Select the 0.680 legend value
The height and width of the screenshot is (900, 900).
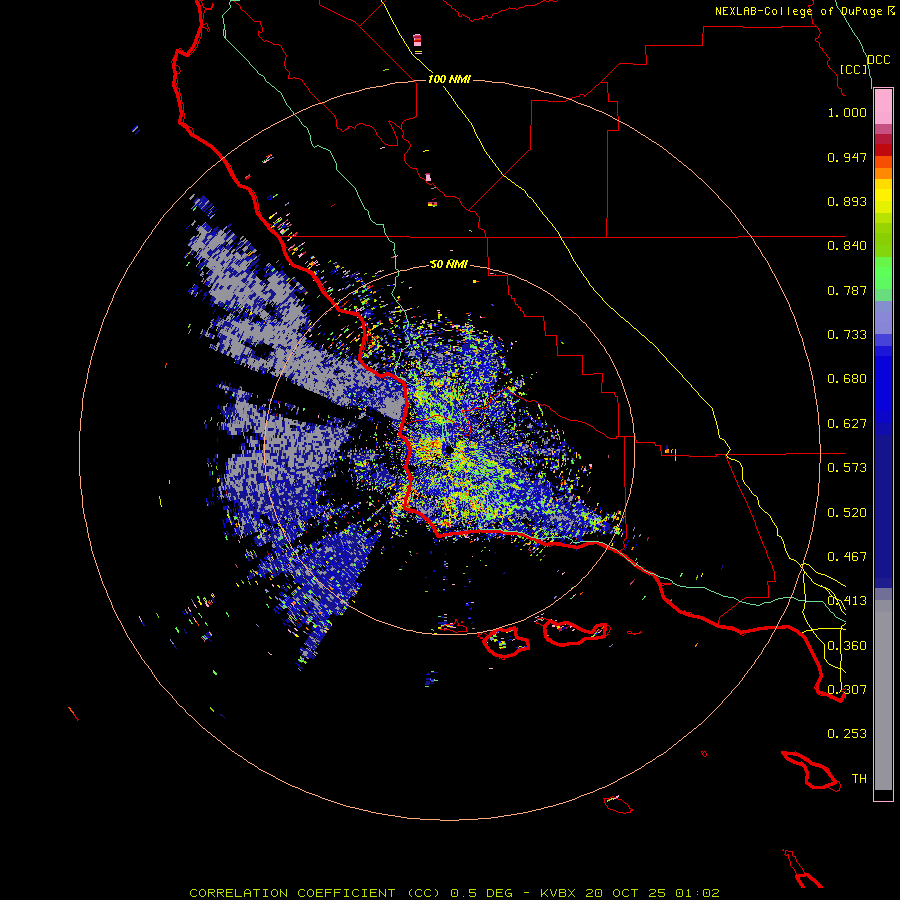click(847, 379)
